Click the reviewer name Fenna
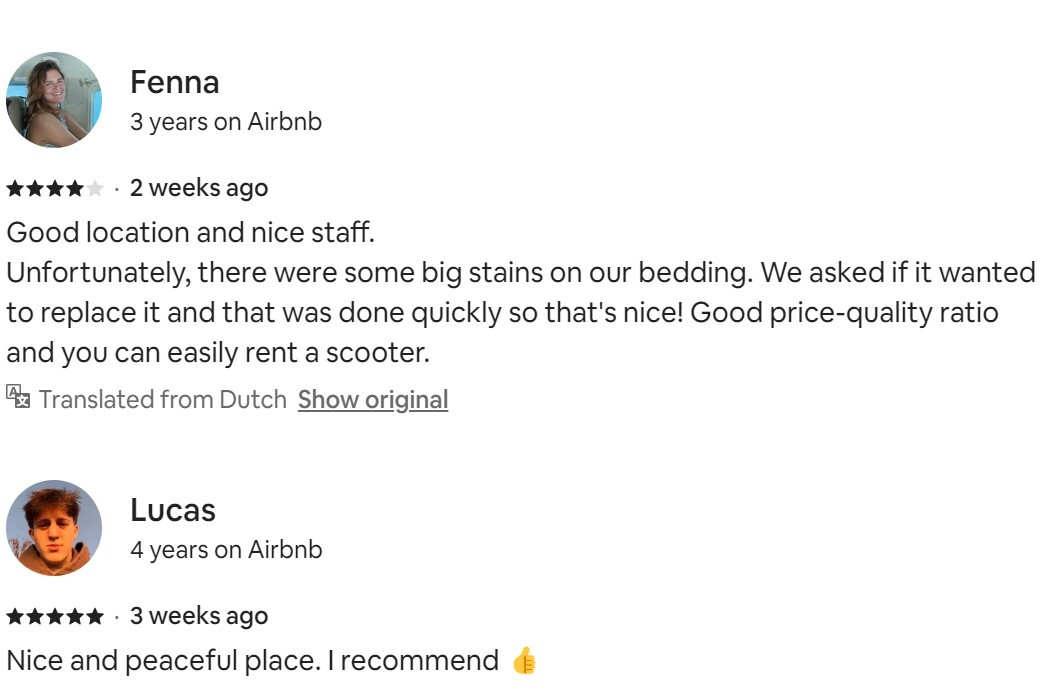This screenshot has width=1050, height=696. (175, 82)
